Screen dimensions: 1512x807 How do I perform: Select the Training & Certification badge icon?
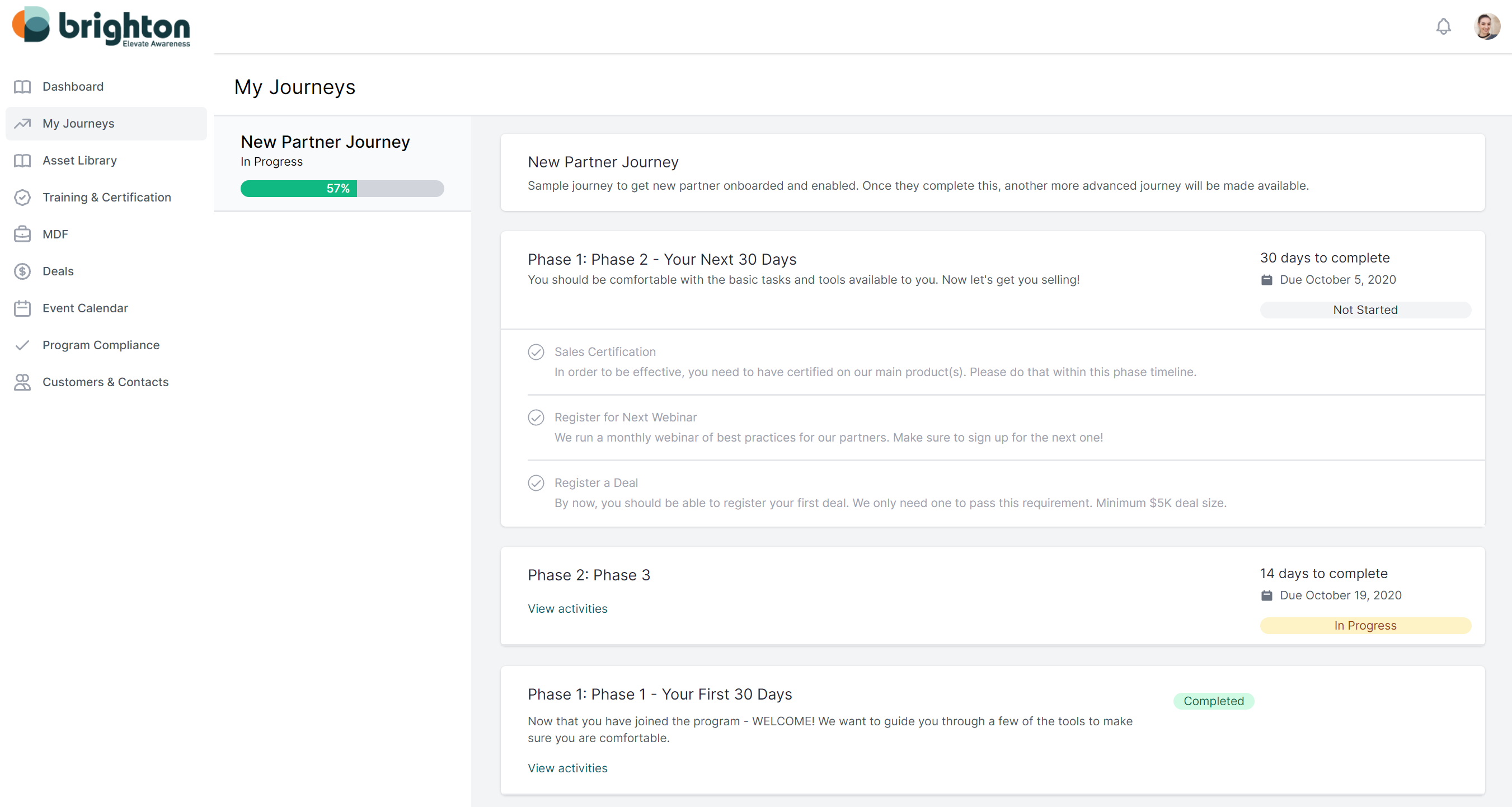22,197
